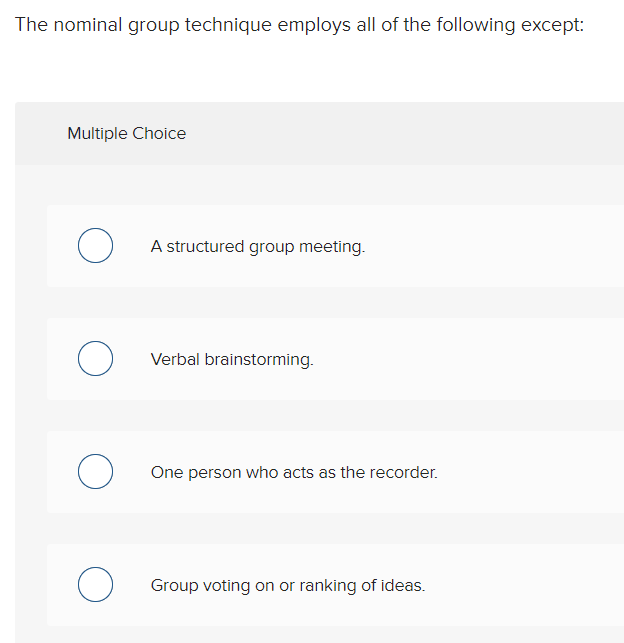This screenshot has width=624, height=643.
Task: Choose the 'Verbal brainstorming' radio button
Action: click(x=95, y=359)
